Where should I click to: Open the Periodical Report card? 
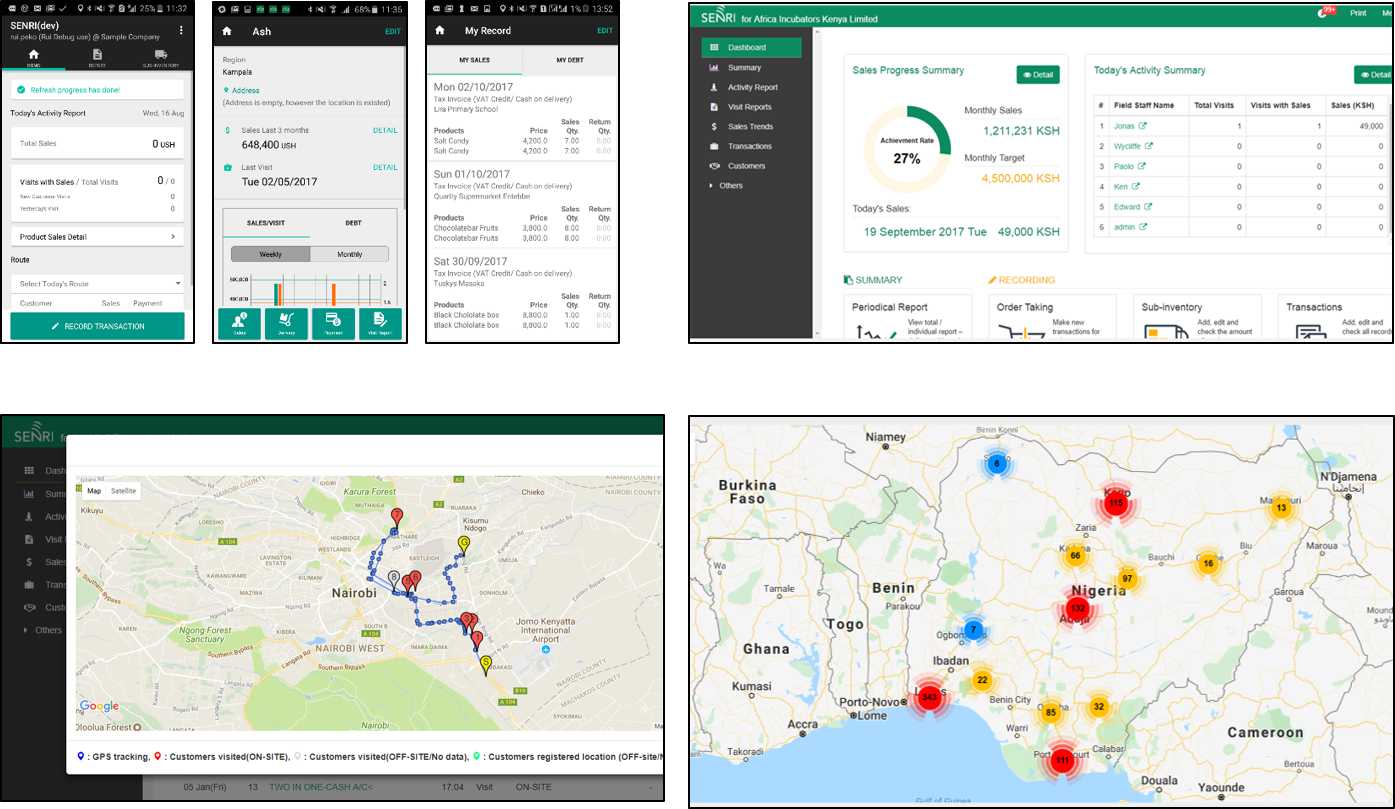tap(908, 317)
